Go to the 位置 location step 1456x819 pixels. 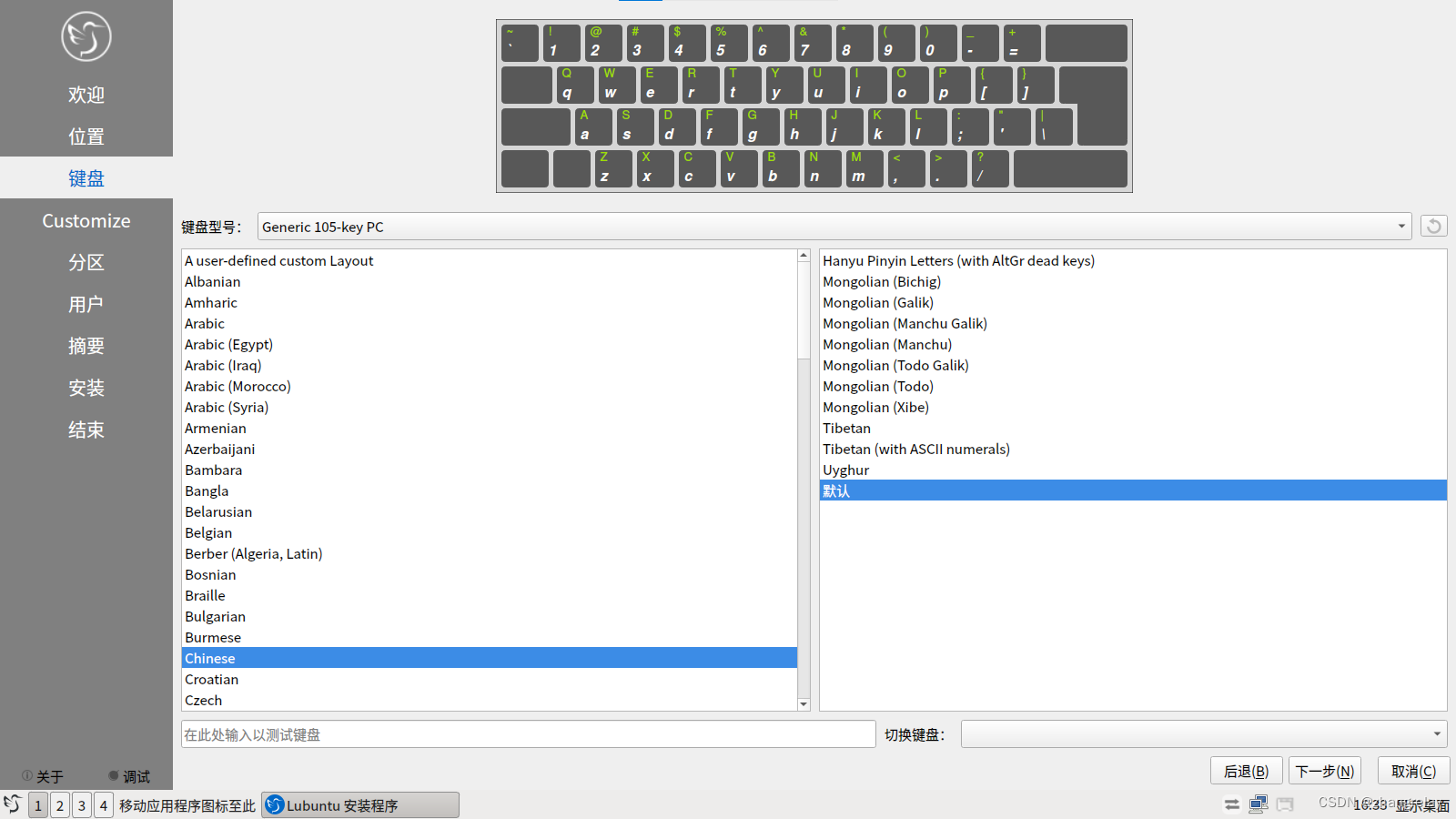(x=86, y=136)
